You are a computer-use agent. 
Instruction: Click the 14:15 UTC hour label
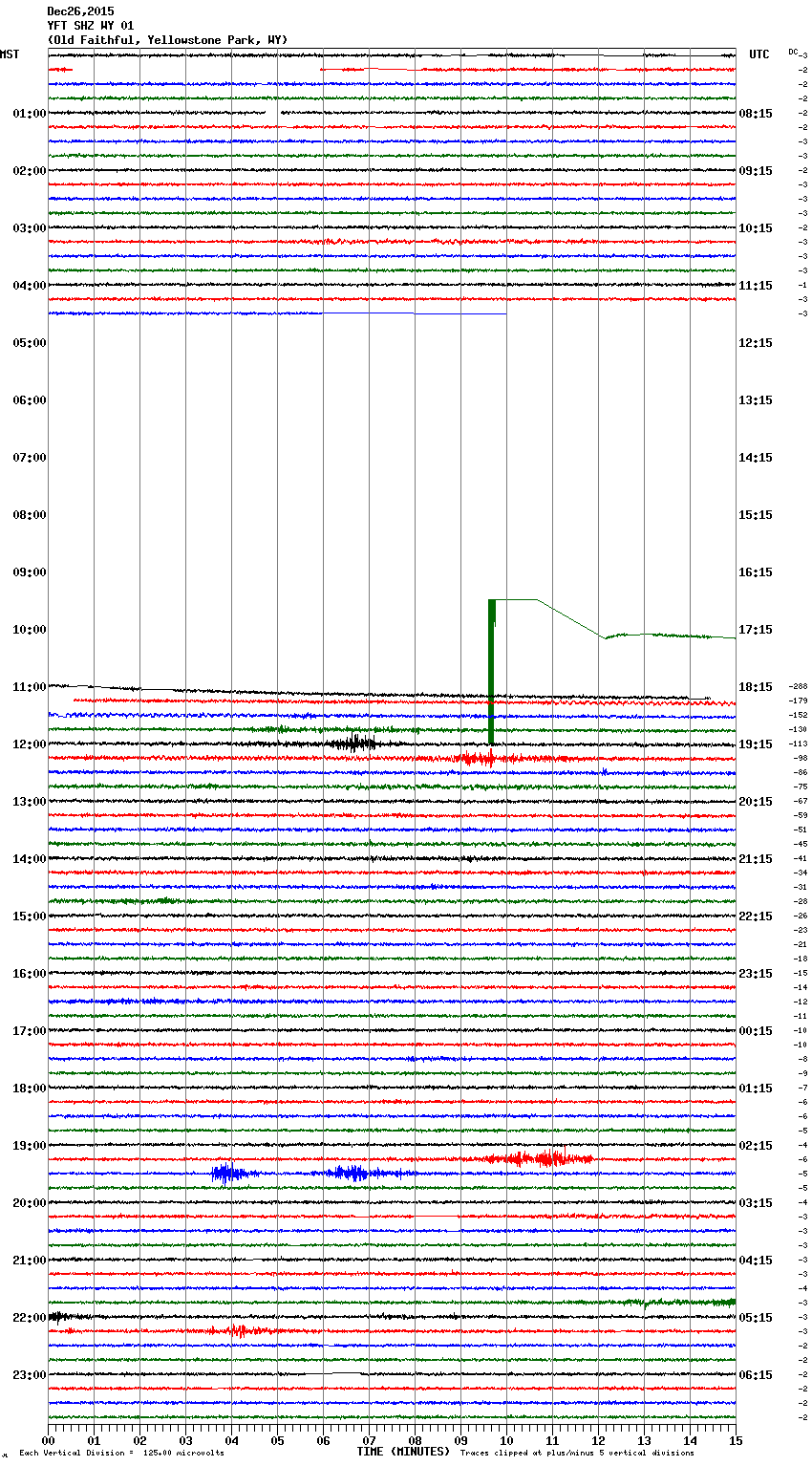coord(756,458)
